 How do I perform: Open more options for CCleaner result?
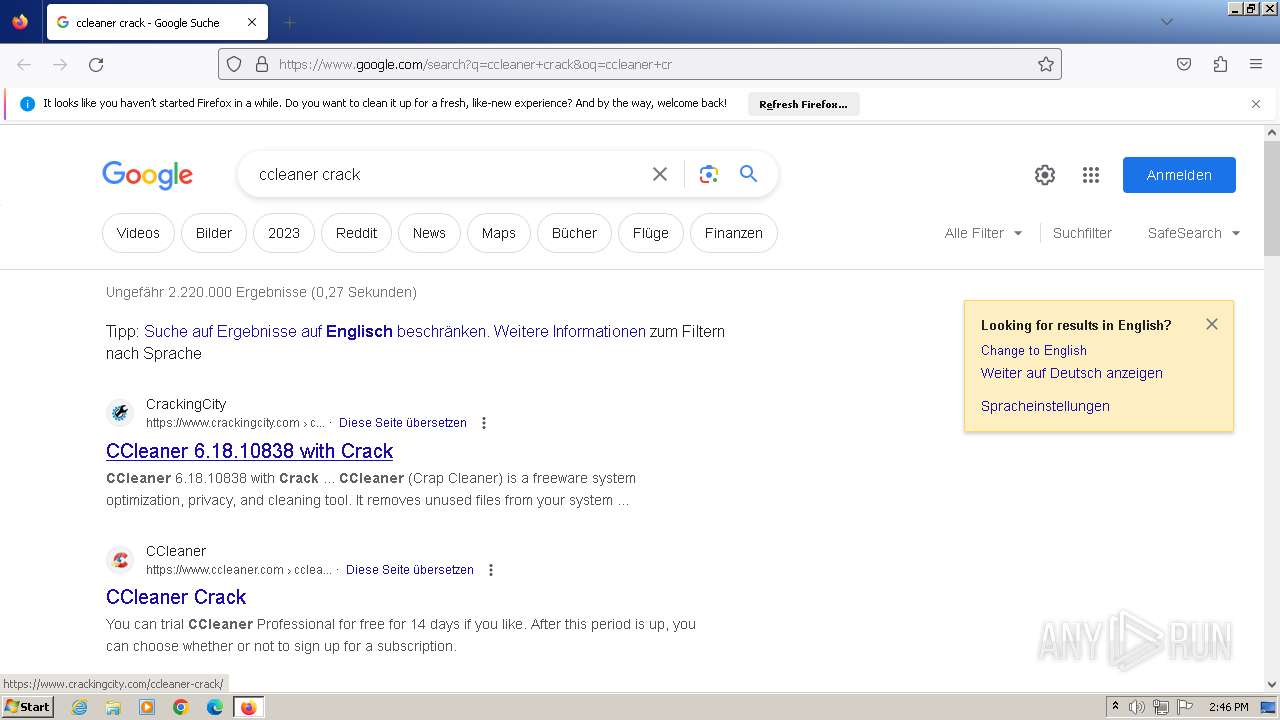click(x=491, y=570)
